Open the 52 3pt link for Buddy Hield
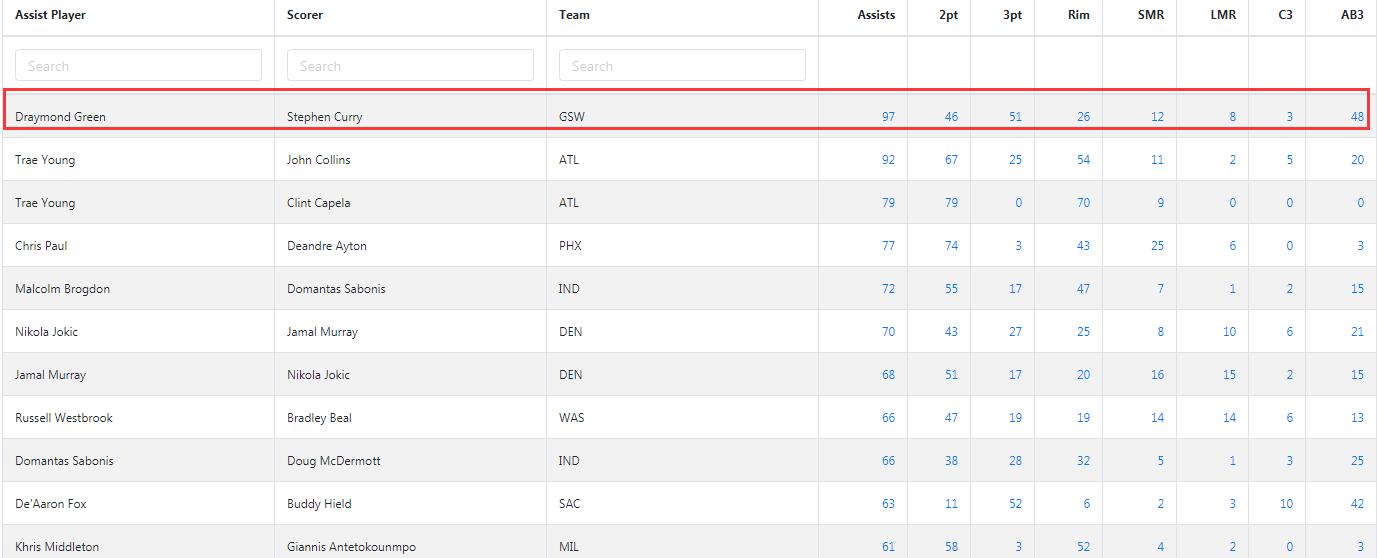 (1015, 504)
